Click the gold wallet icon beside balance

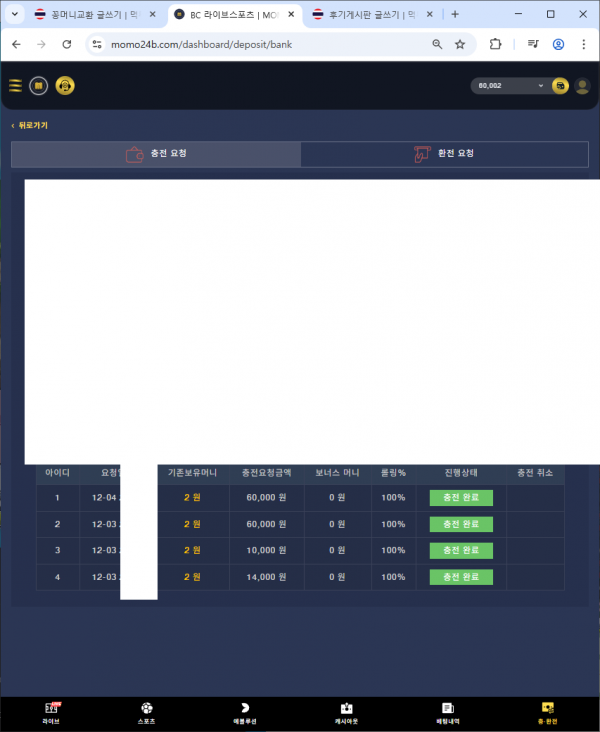(560, 86)
